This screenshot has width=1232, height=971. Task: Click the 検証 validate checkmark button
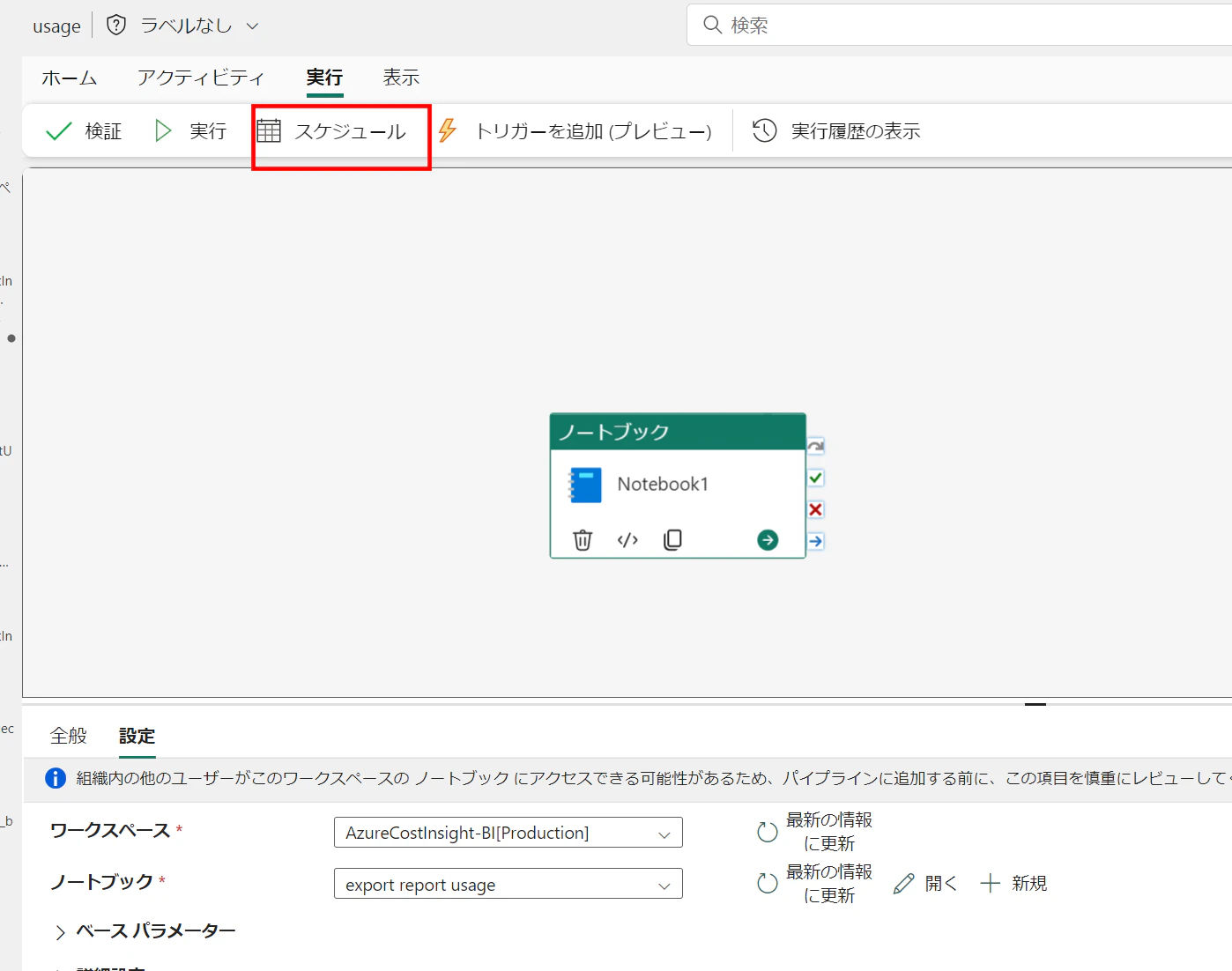pyautogui.click(x=84, y=131)
